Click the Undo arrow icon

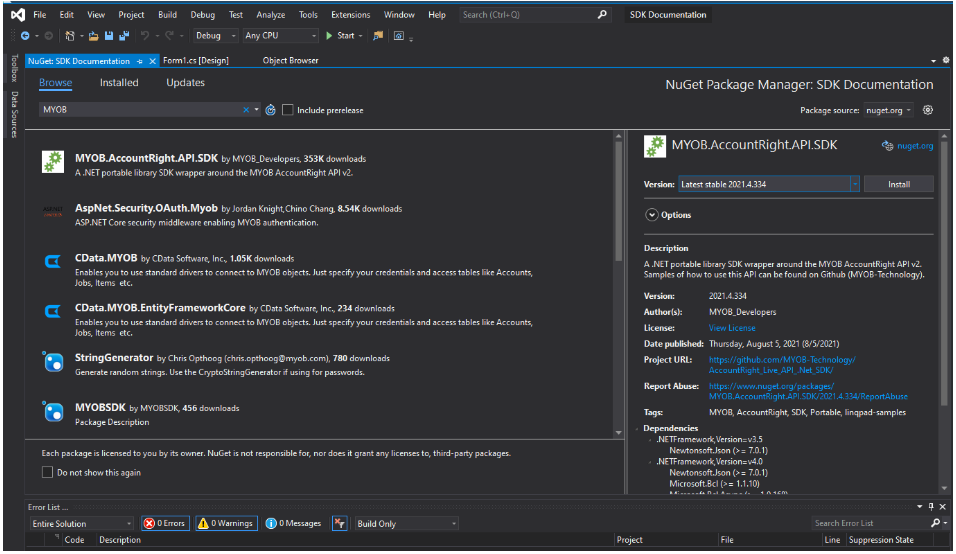tap(144, 36)
